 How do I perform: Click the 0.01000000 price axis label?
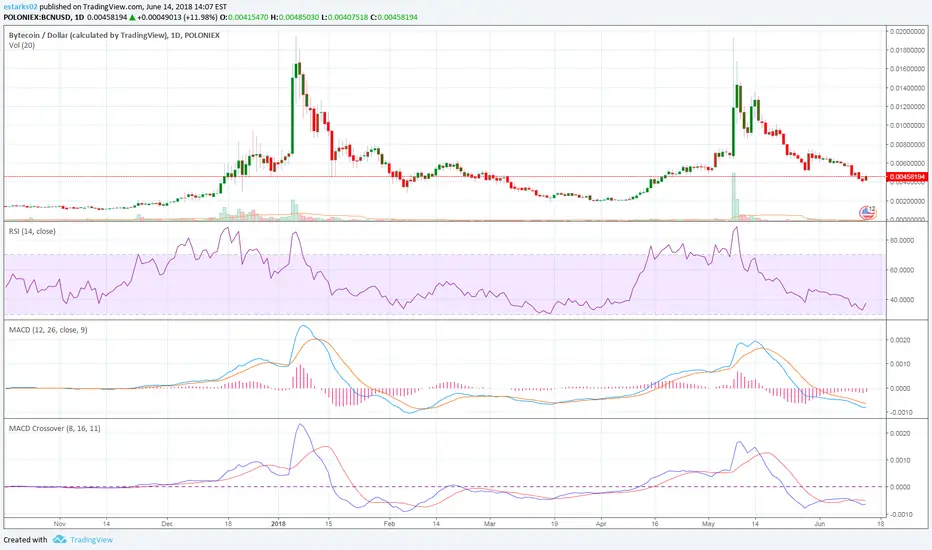(907, 125)
